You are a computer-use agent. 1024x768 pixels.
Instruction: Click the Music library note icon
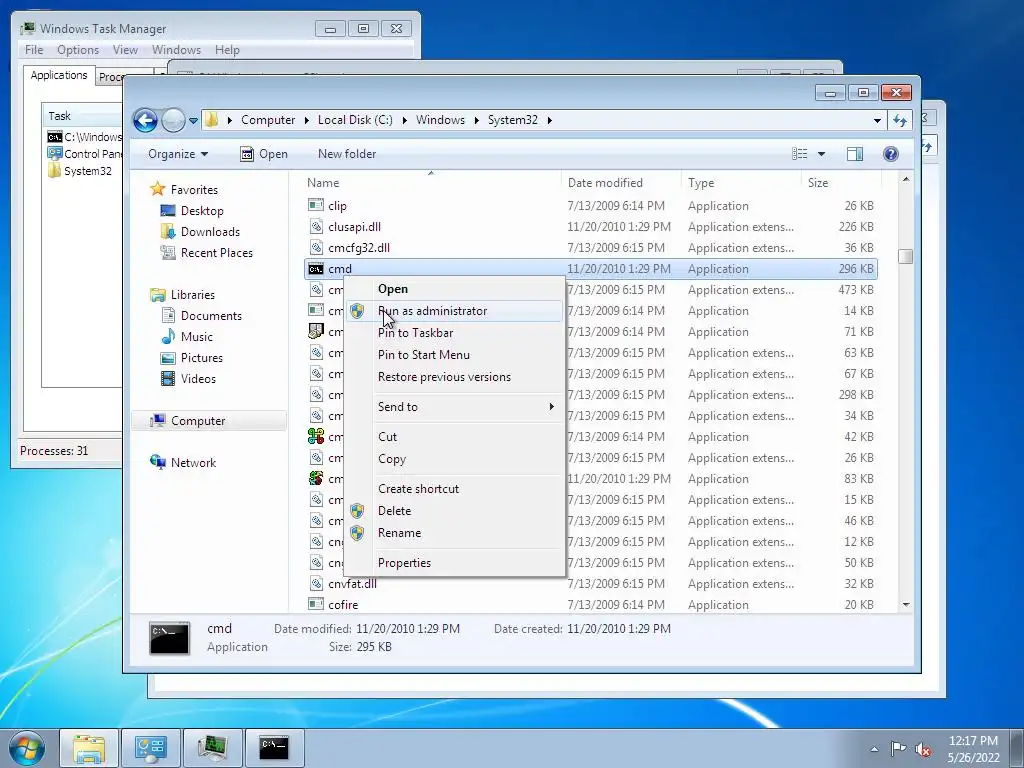[x=168, y=337]
